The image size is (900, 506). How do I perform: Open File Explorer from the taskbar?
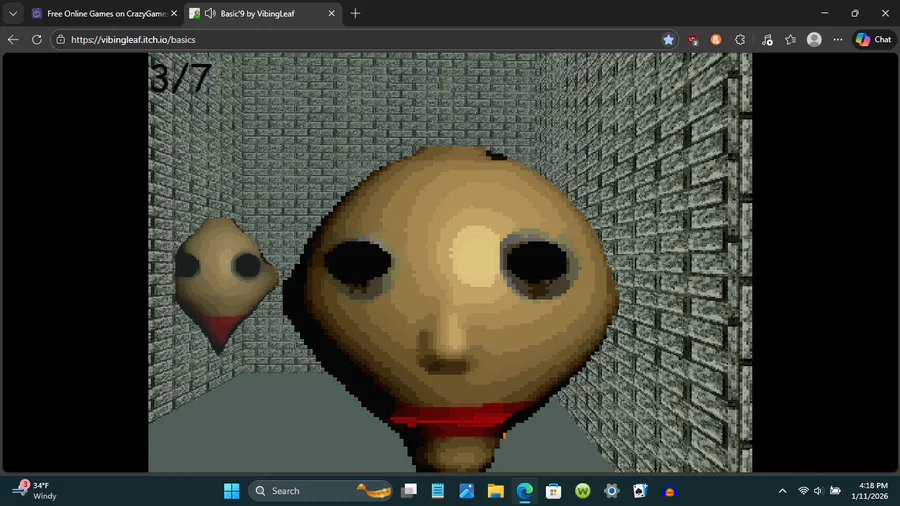495,491
